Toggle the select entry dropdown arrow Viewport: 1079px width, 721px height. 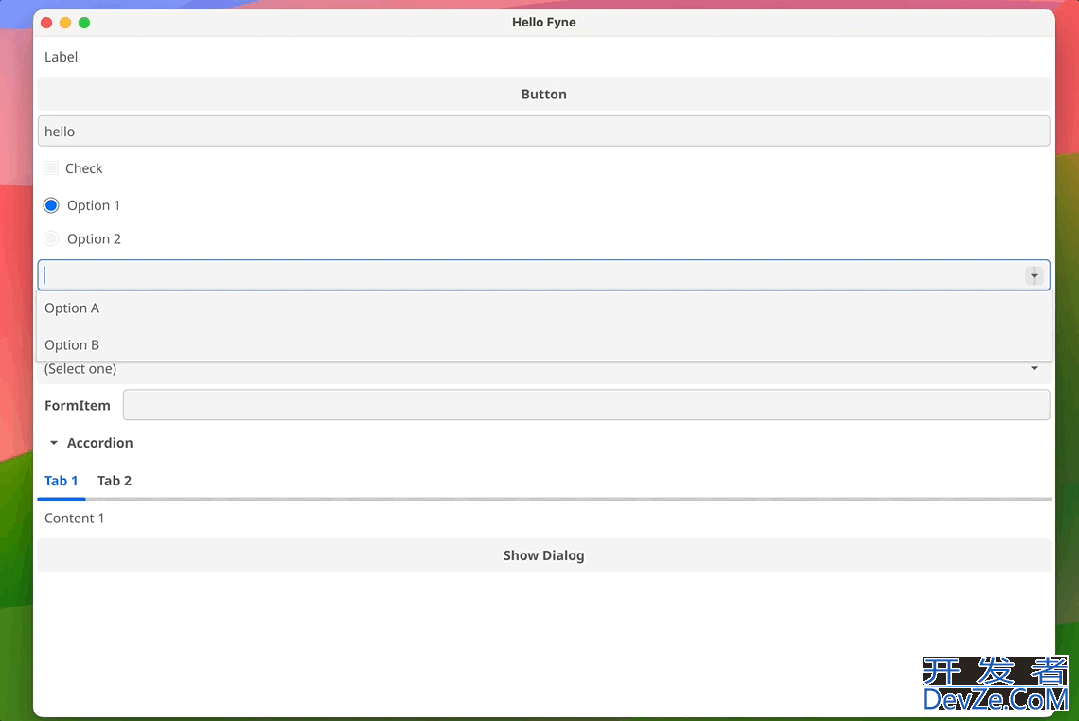pos(1034,275)
